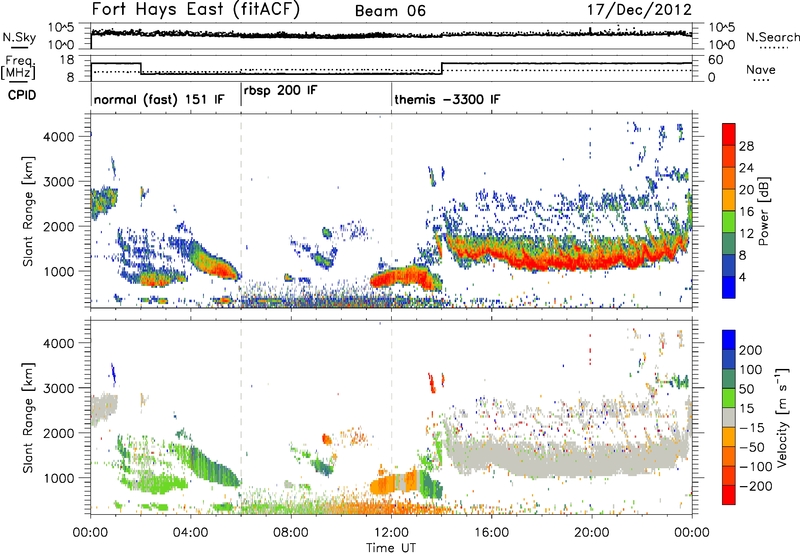Click the 'Nave' legend label
The image size is (800, 554).
[761, 70]
